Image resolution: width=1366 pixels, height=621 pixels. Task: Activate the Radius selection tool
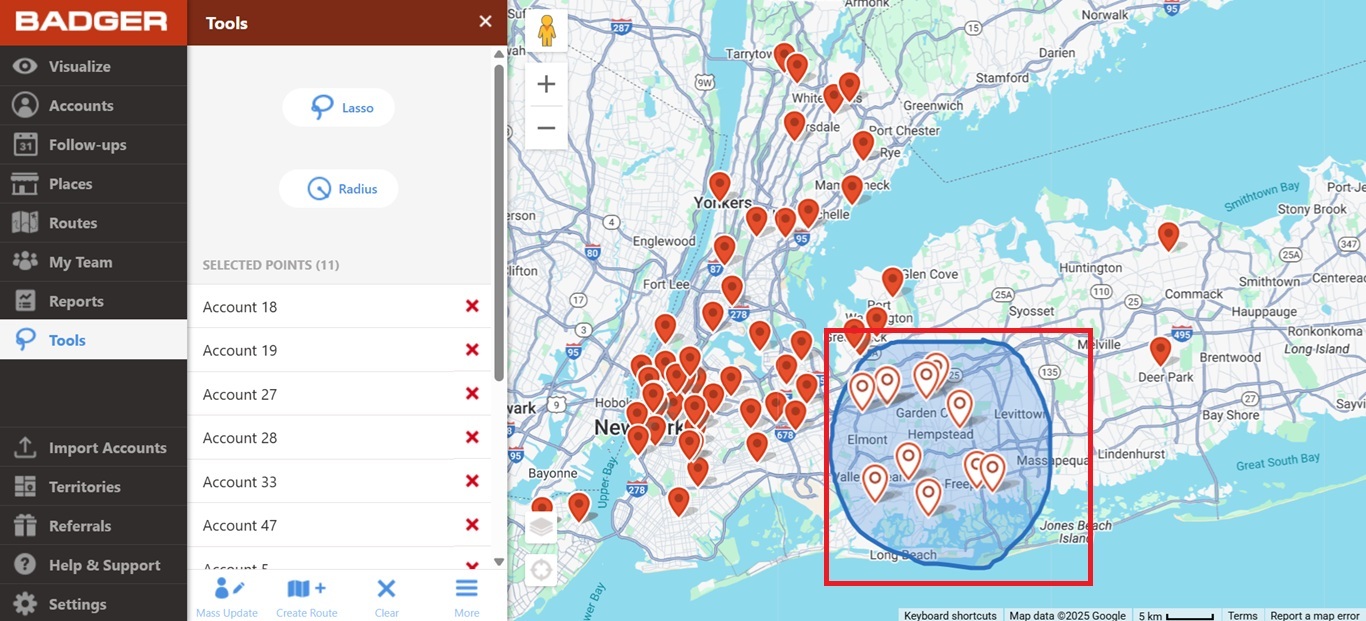pos(338,188)
